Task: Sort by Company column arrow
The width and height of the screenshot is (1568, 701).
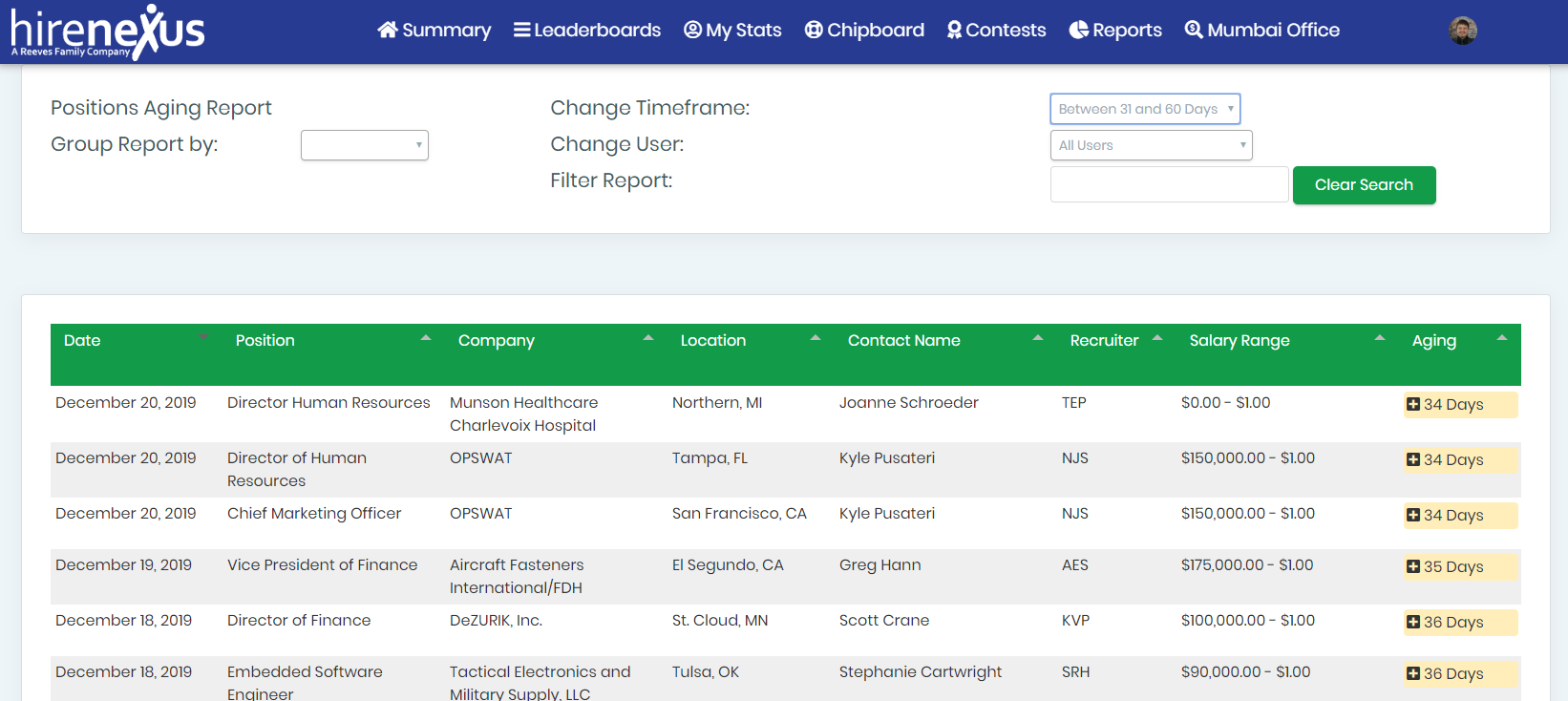Action: click(x=648, y=337)
